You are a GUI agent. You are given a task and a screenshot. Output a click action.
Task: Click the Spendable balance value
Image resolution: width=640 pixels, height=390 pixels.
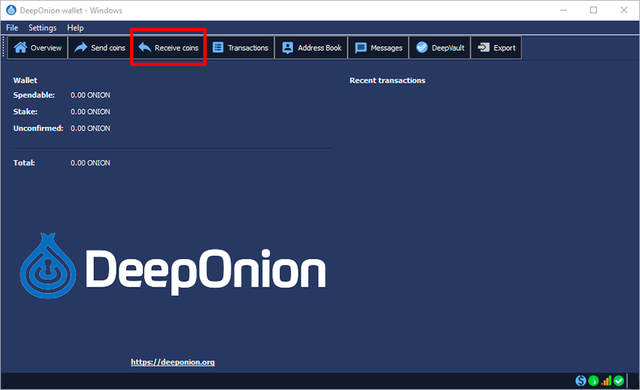coord(90,95)
